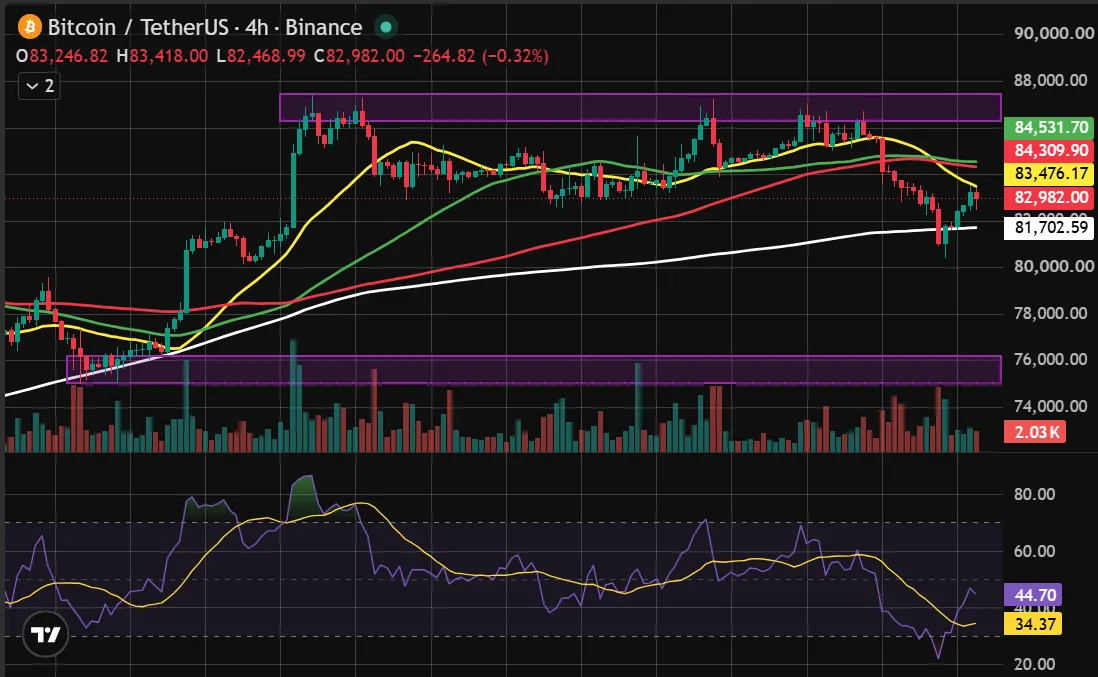This screenshot has height=677, width=1098.
Task: Click the 90,000.00 price axis label
Action: point(1053,34)
